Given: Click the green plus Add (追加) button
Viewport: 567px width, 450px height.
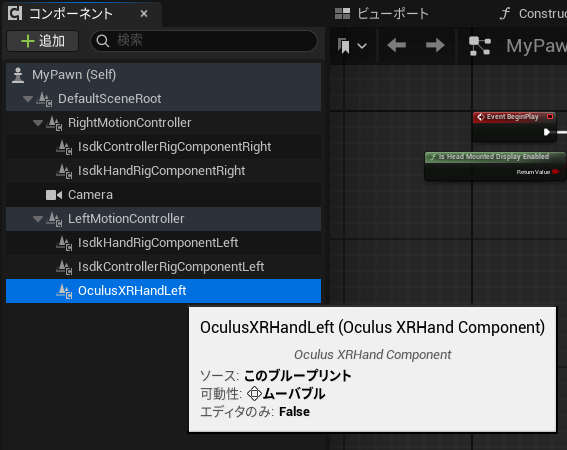Looking at the screenshot, I should [x=42, y=41].
